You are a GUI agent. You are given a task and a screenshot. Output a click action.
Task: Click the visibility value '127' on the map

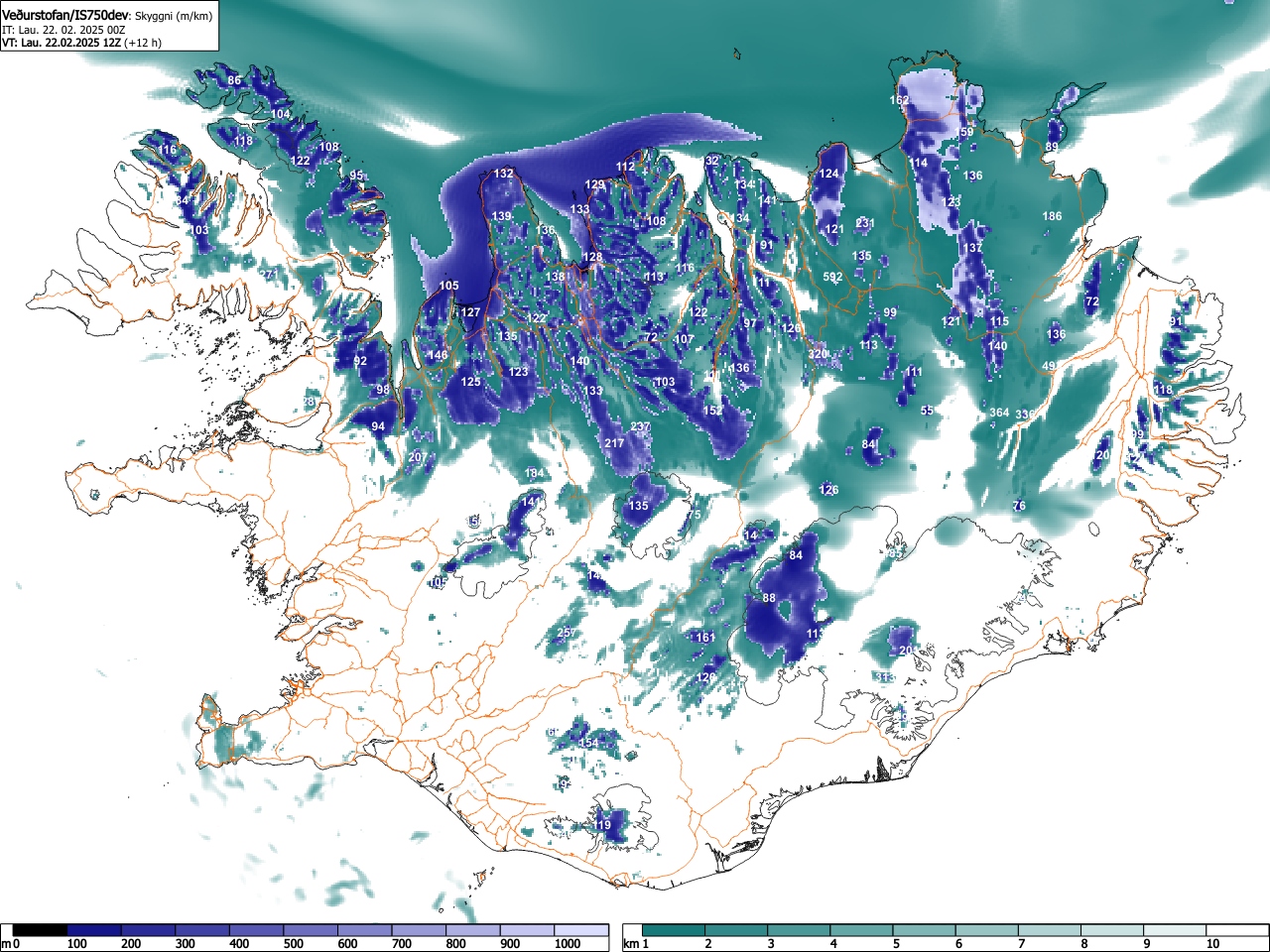point(470,312)
